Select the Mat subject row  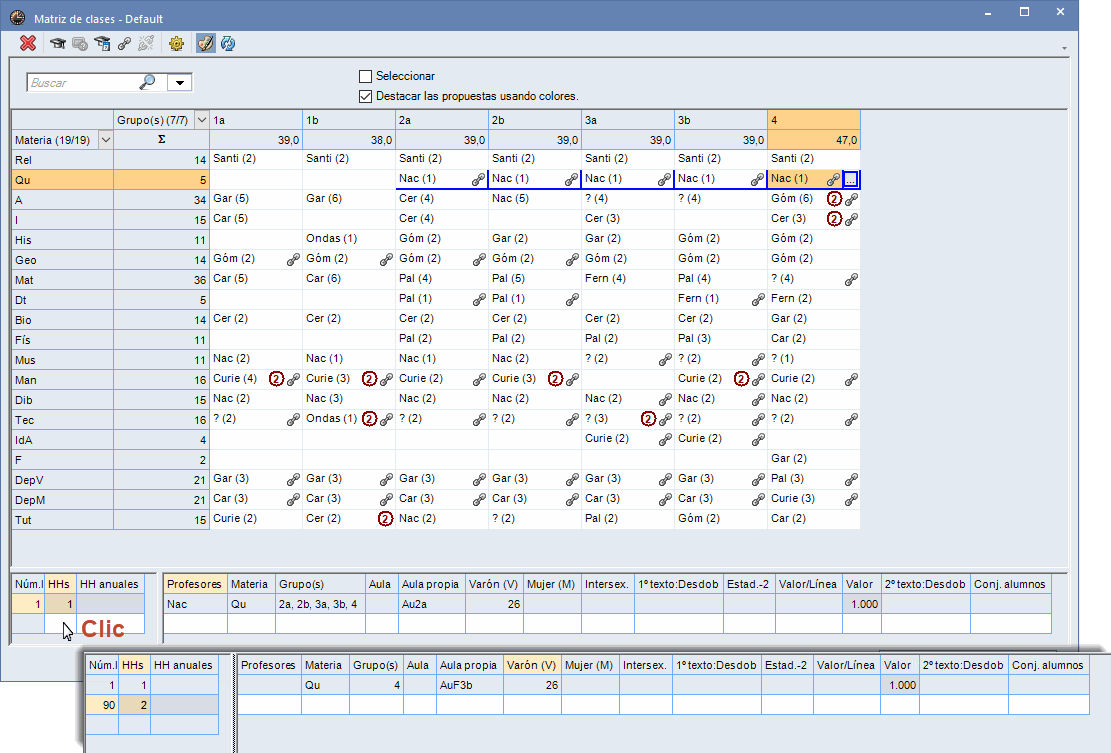[x=62, y=280]
